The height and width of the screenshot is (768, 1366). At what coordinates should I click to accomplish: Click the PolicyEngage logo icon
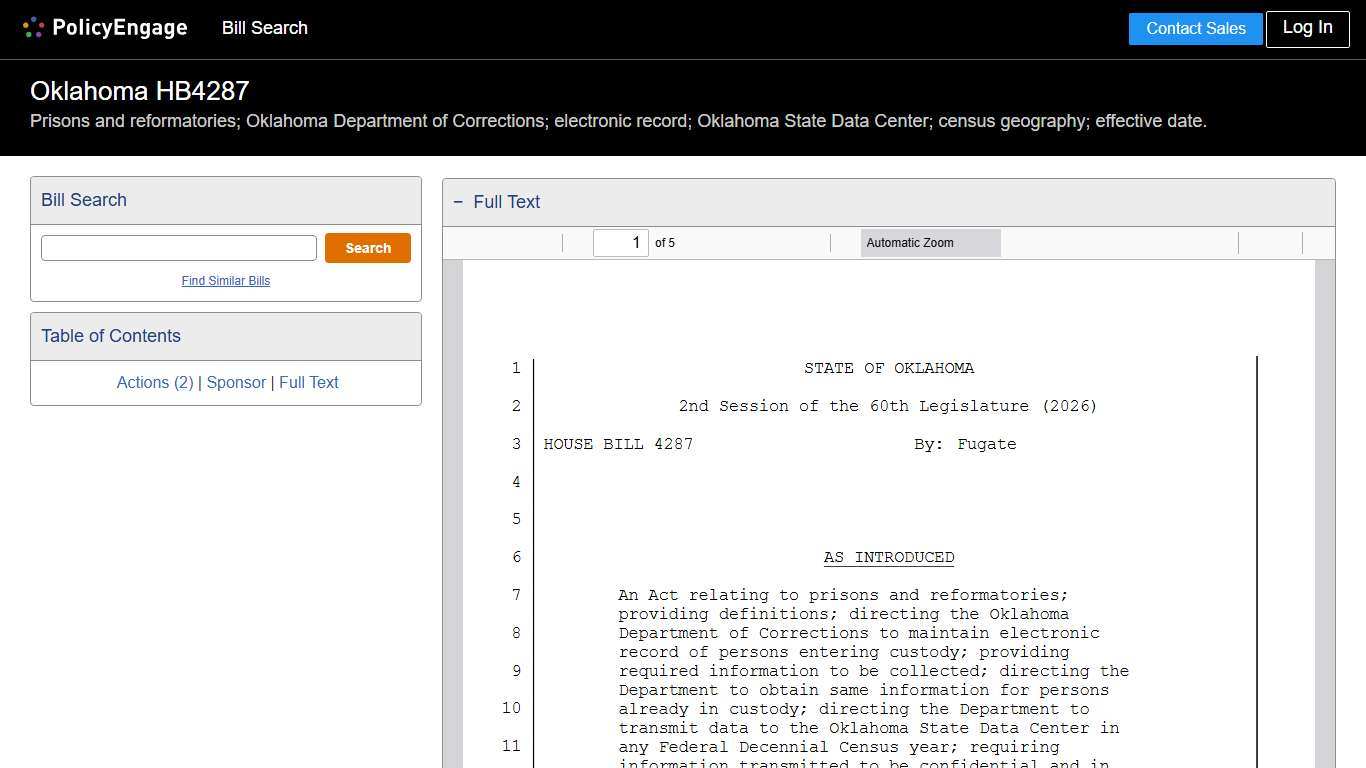[x=33, y=27]
